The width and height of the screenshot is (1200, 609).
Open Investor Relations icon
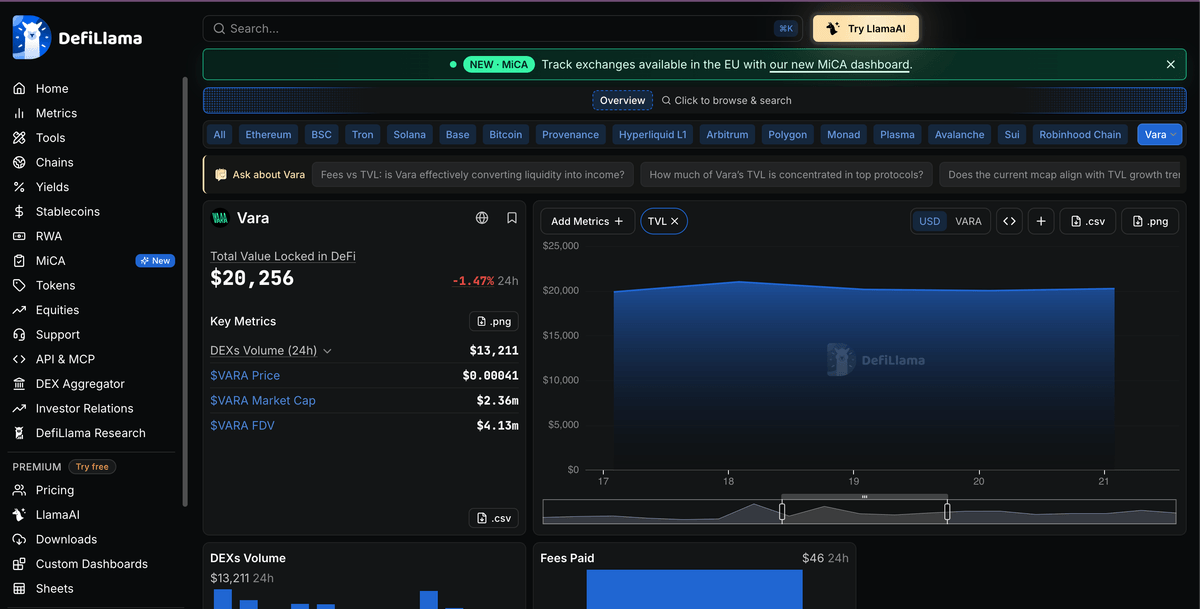point(19,408)
